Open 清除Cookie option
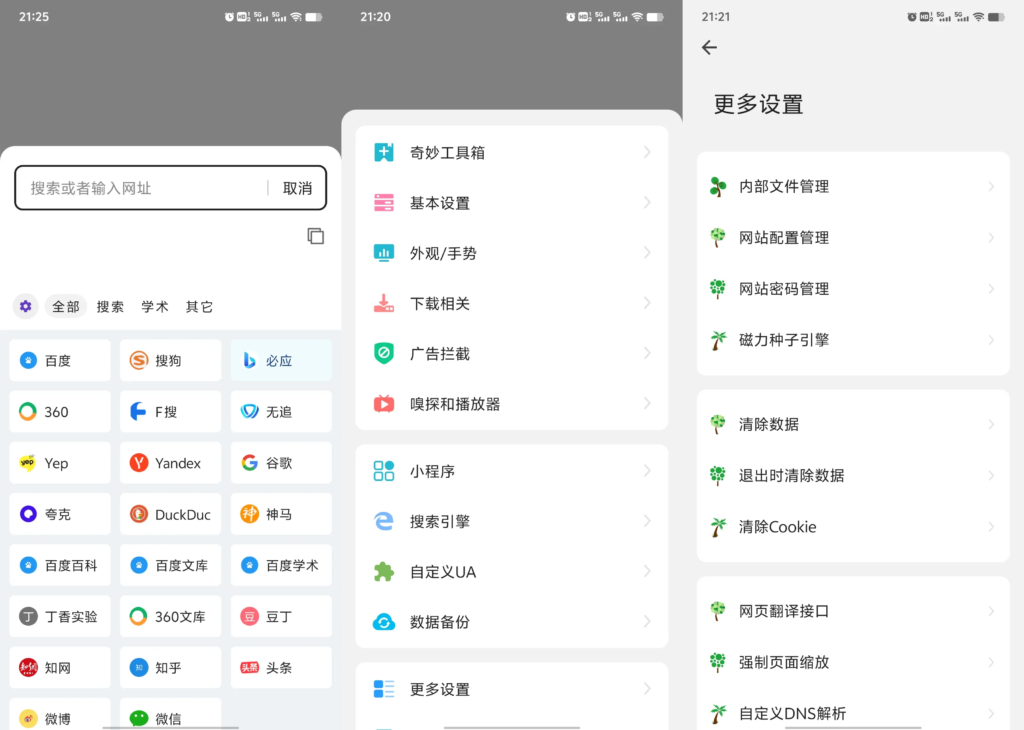 854,527
